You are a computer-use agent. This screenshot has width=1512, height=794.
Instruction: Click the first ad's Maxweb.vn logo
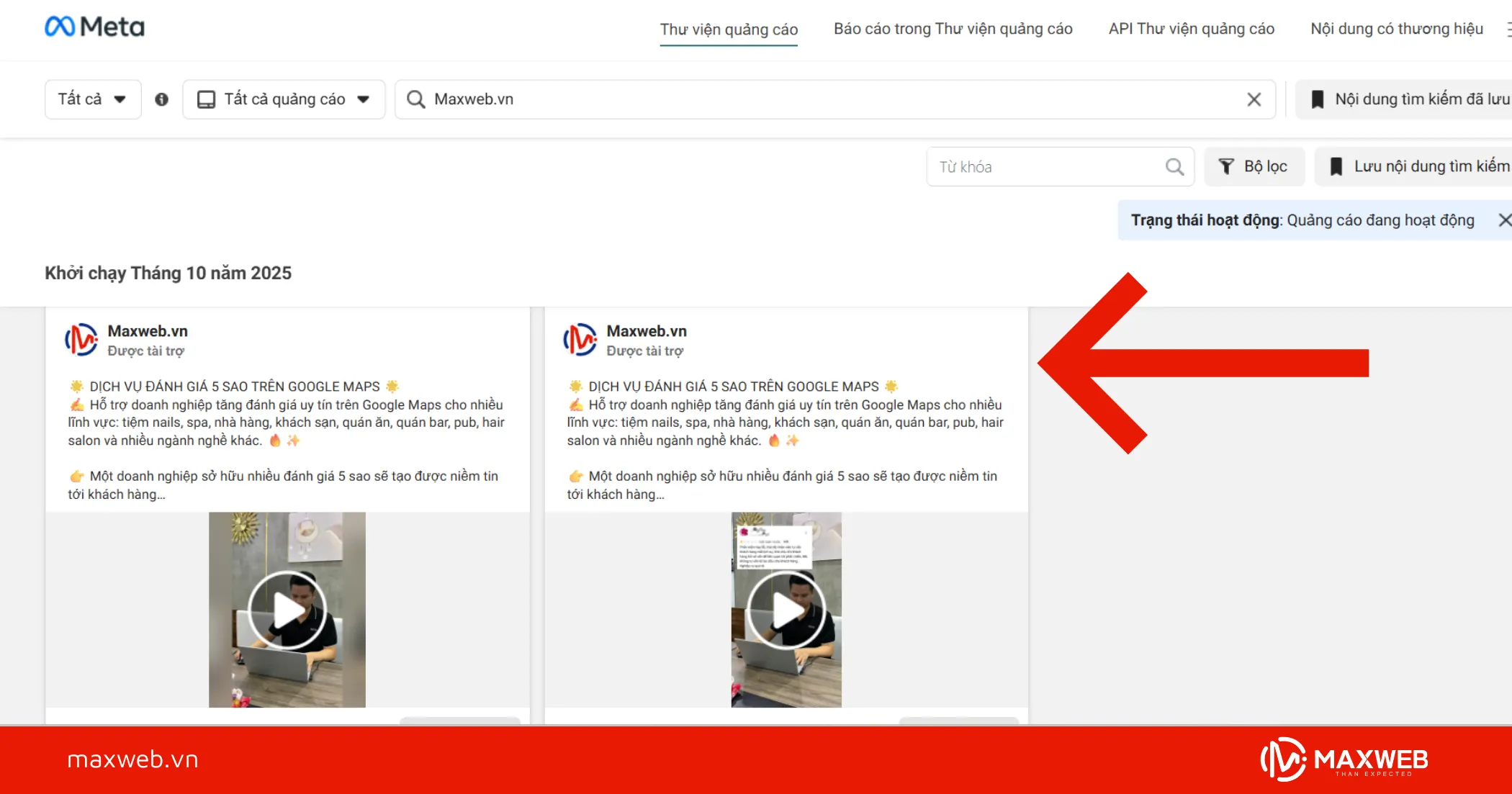(x=81, y=340)
